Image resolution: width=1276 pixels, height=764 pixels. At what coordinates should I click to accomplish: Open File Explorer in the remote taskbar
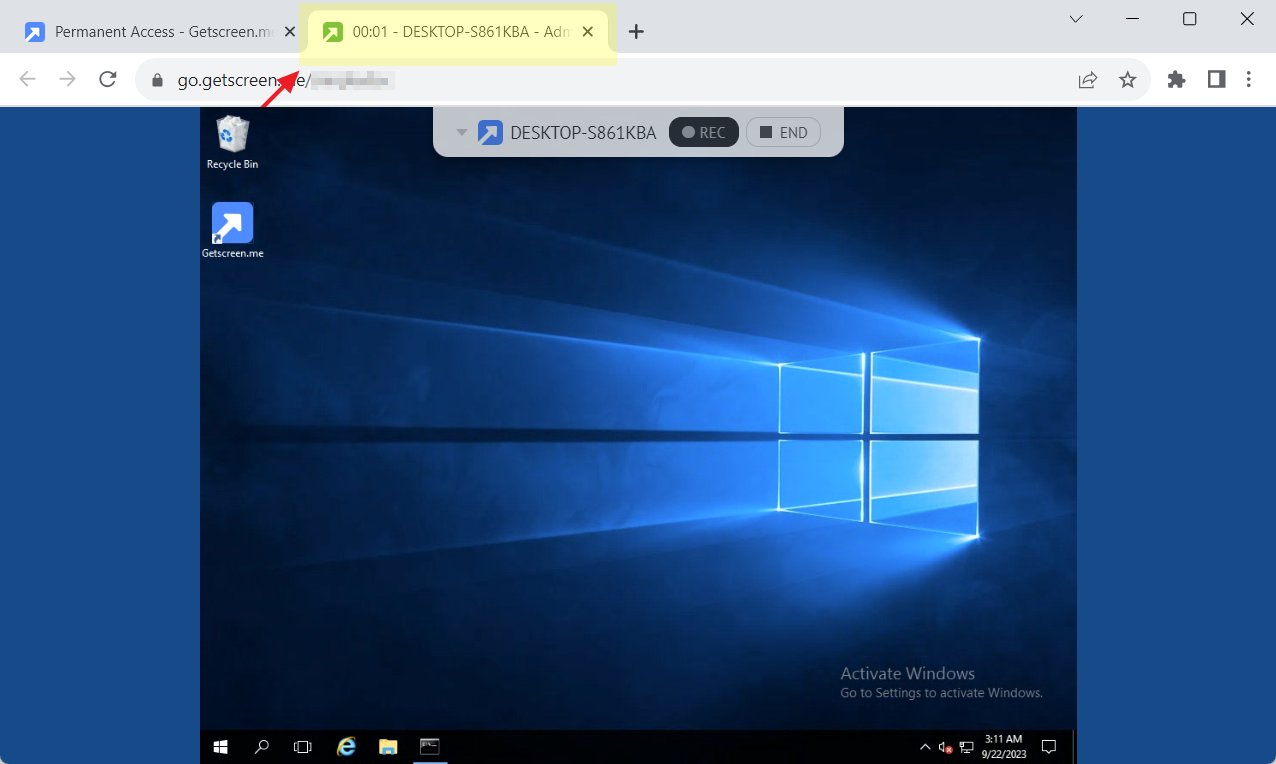pos(388,746)
